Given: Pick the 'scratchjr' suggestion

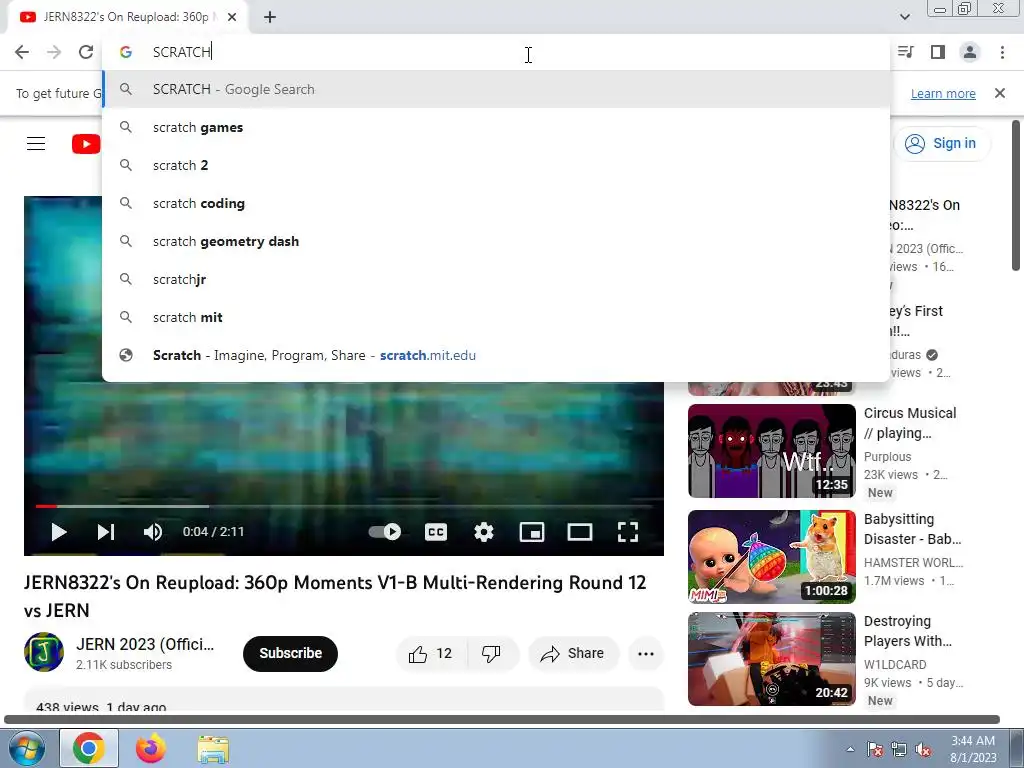Looking at the screenshot, I should tap(496, 279).
